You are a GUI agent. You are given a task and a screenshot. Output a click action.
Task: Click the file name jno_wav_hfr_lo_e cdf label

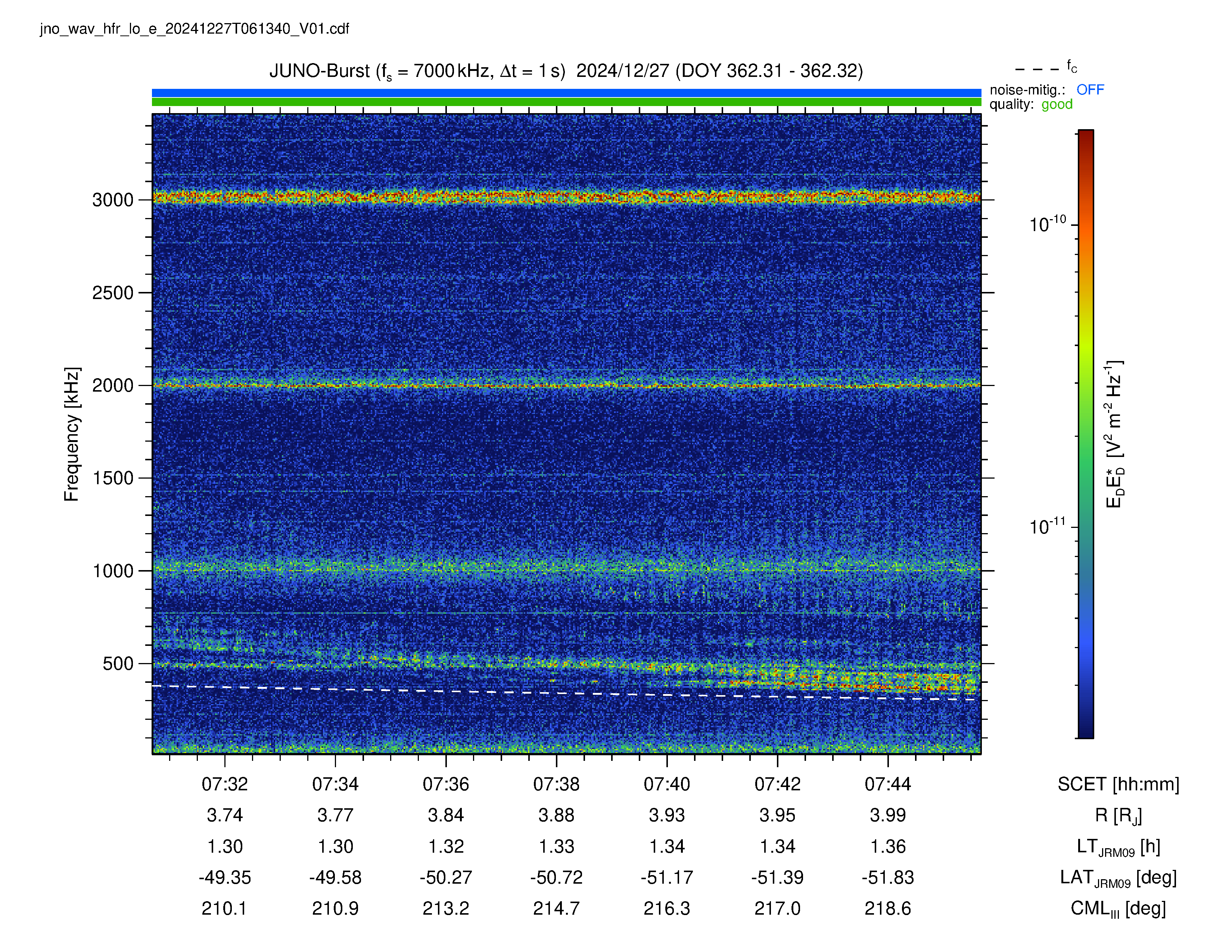[195, 29]
